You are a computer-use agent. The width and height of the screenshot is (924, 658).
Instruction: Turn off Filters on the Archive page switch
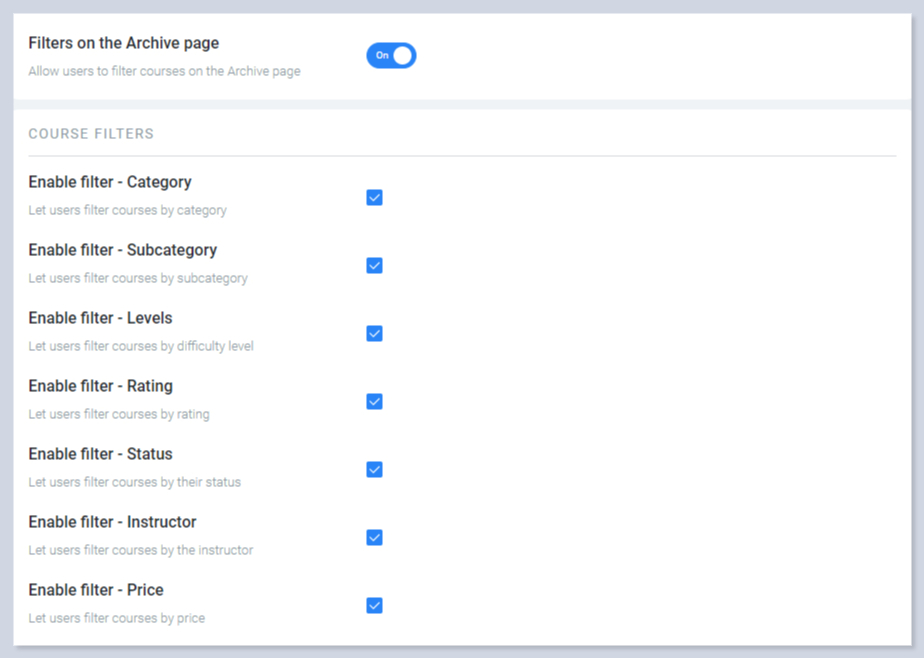click(391, 56)
